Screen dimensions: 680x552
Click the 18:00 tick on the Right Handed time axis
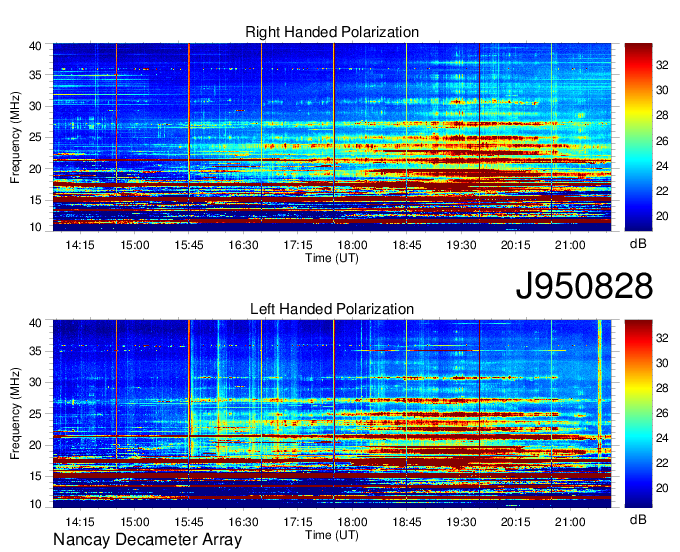pos(352,245)
